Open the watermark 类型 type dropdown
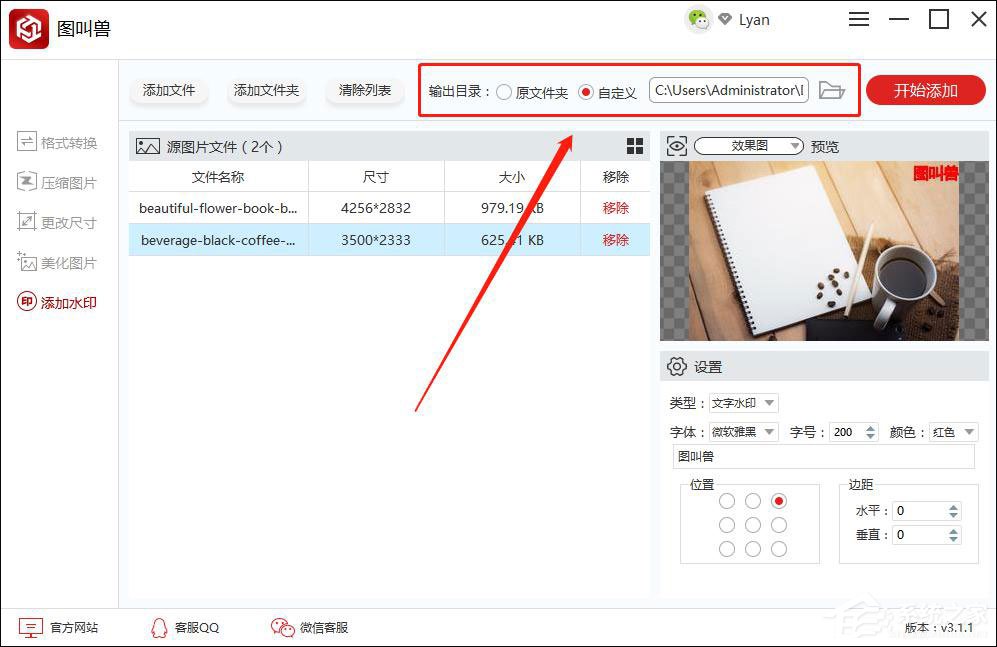The image size is (997, 647). pyautogui.click(x=742, y=402)
